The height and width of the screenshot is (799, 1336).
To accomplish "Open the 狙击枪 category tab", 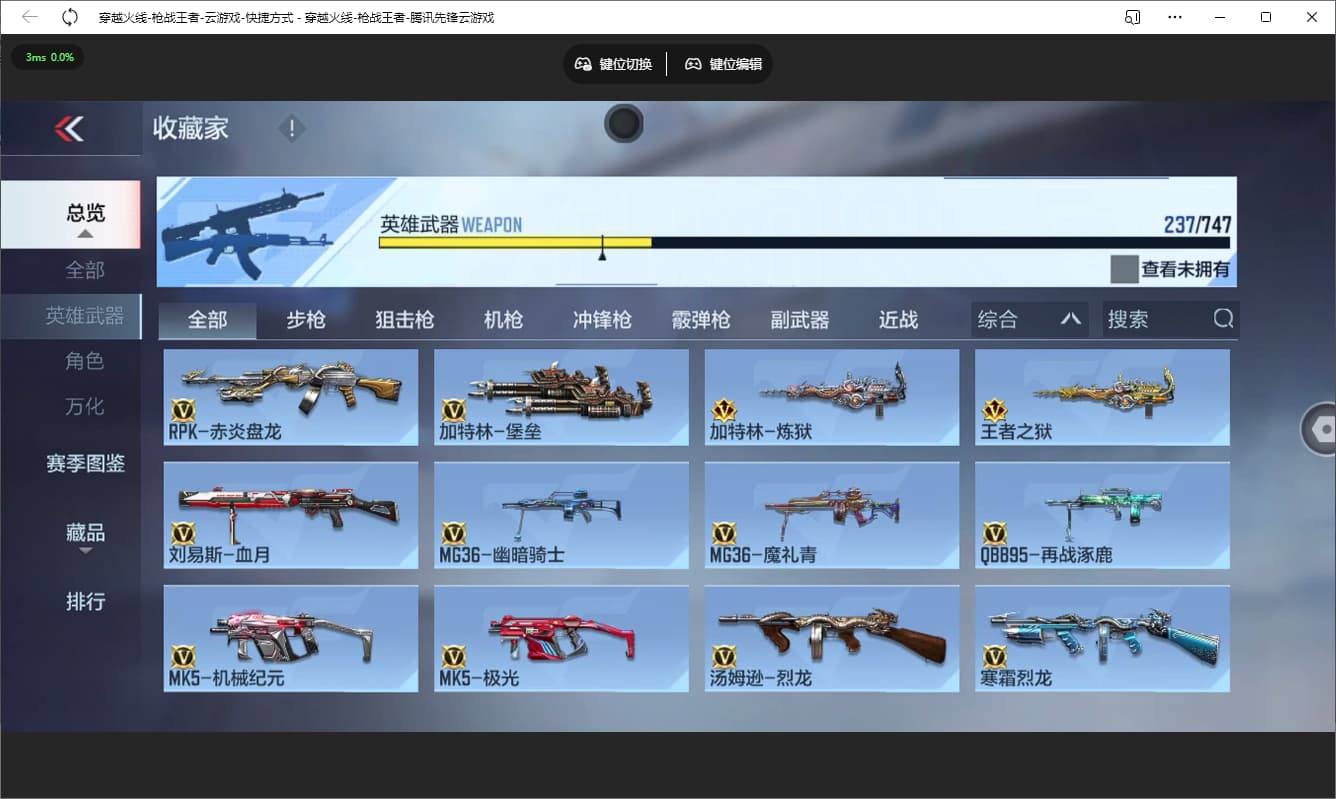I will point(403,319).
